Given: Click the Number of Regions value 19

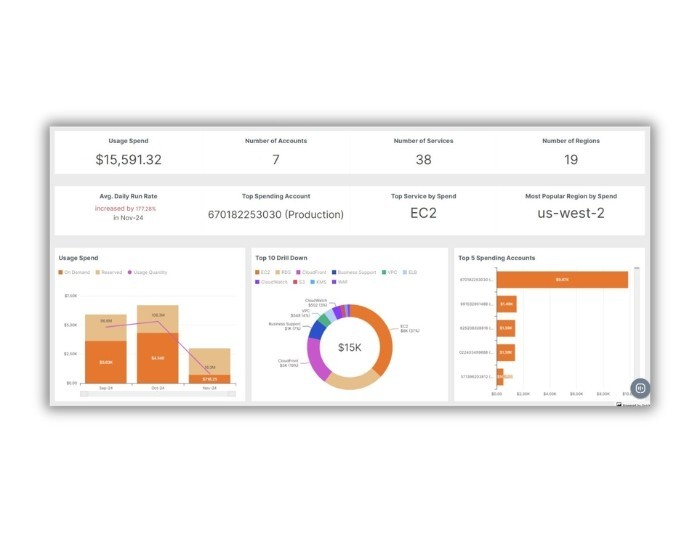Looking at the screenshot, I should point(571,159).
